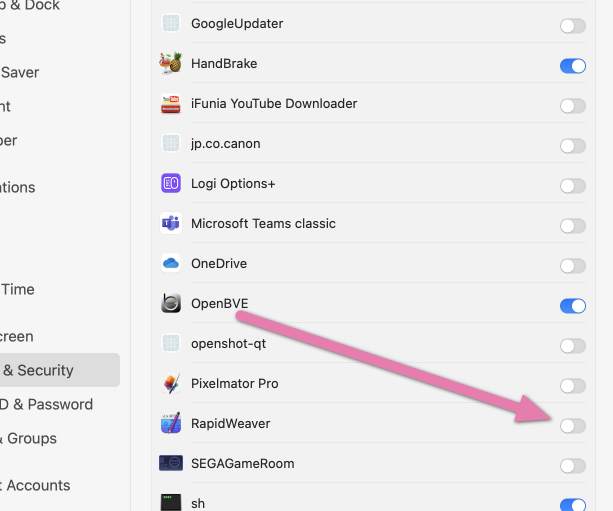The width and height of the screenshot is (613, 511).
Task: Open the Accounts sidebar item
Action: 35,485
